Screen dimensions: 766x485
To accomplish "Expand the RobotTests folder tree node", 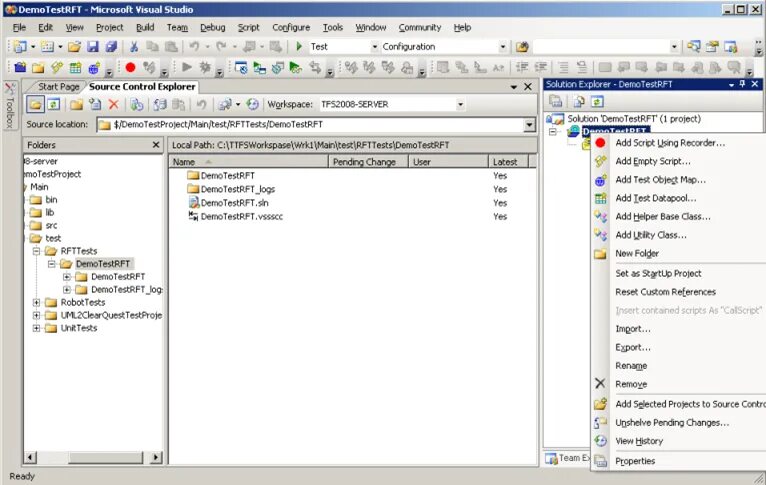I will tap(37, 302).
